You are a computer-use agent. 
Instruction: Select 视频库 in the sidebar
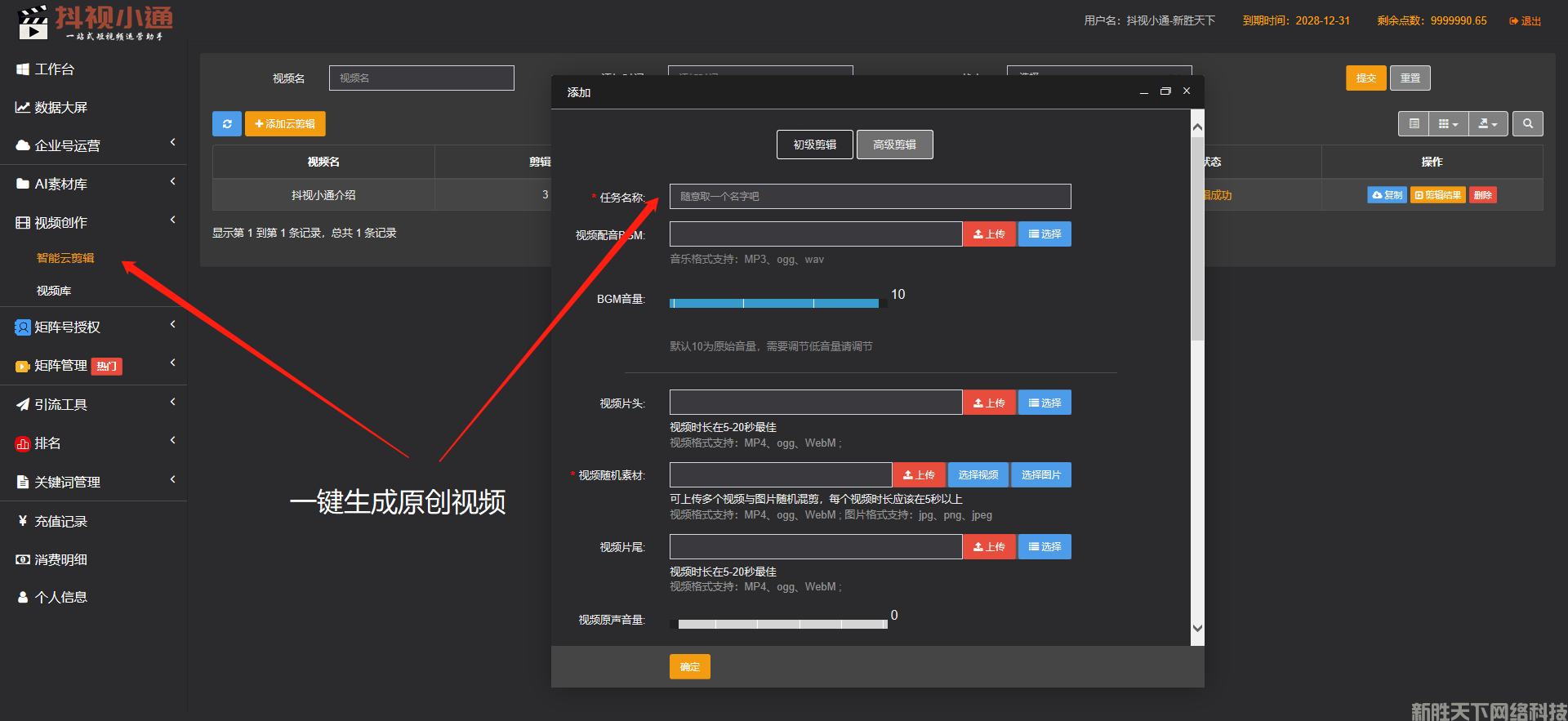click(x=54, y=291)
